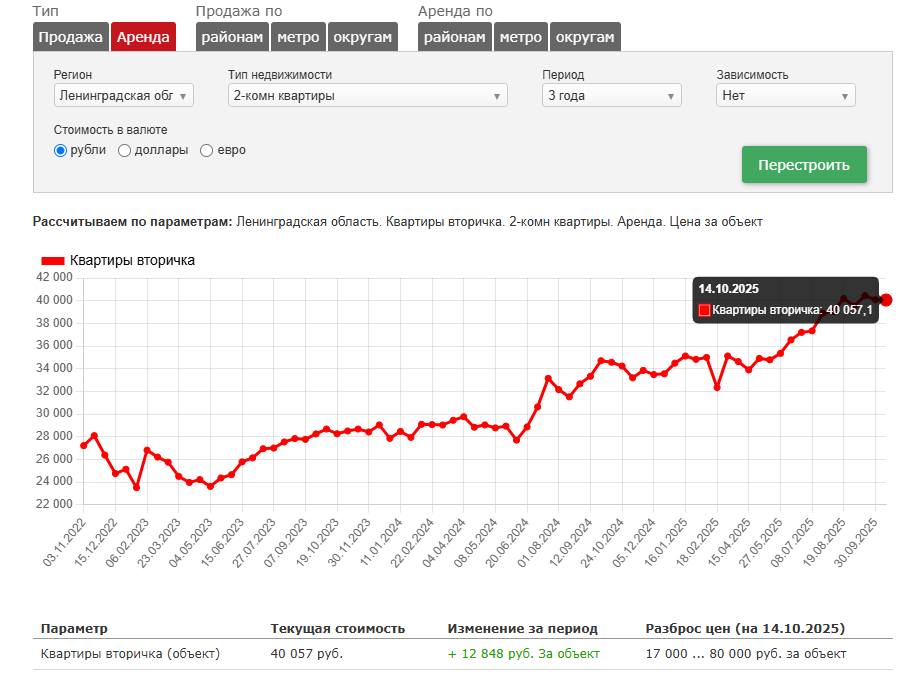Click the sharp dip point near 18.02.2025
This screenshot has height=686, width=920.
[x=717, y=387]
